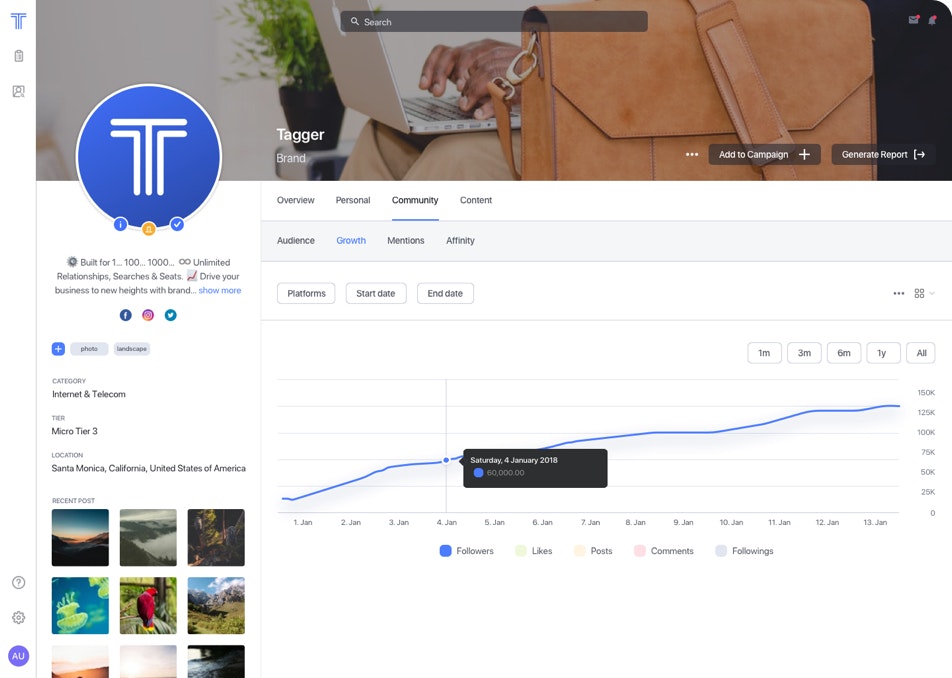The image size is (952, 678).
Task: Open the Affinity sub-tab
Action: coord(460,241)
